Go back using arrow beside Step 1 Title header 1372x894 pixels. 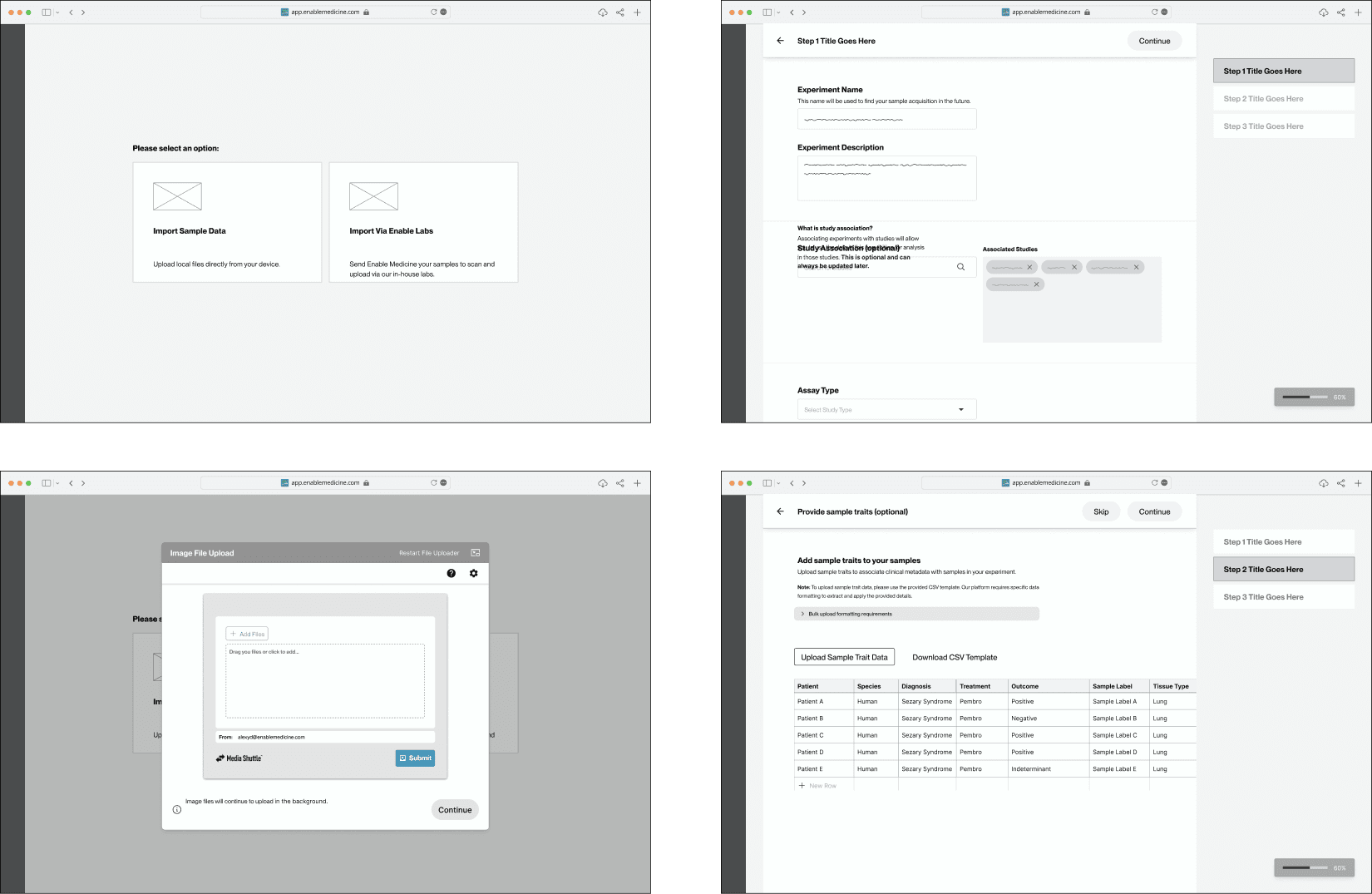click(x=780, y=41)
